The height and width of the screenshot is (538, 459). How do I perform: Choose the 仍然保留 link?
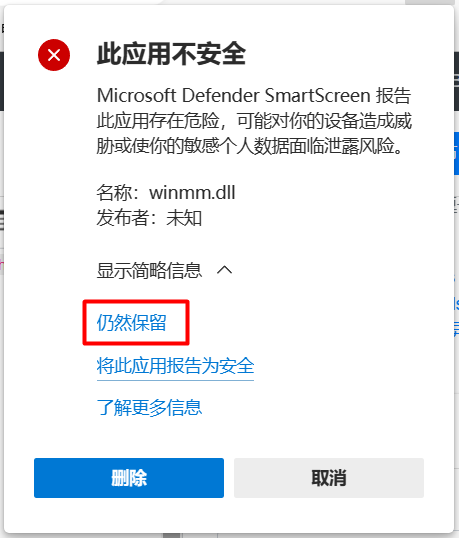tap(132, 323)
